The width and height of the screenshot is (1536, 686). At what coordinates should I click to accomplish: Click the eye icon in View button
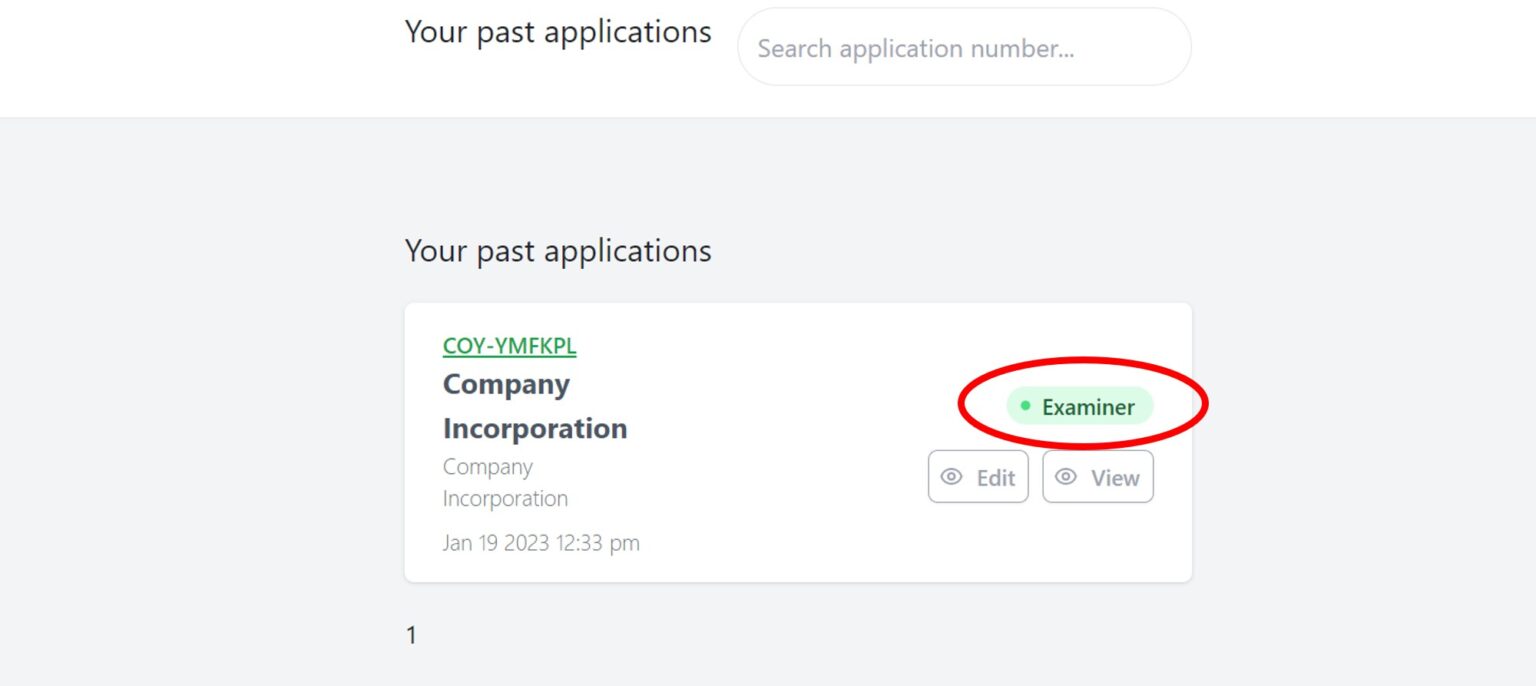1066,477
